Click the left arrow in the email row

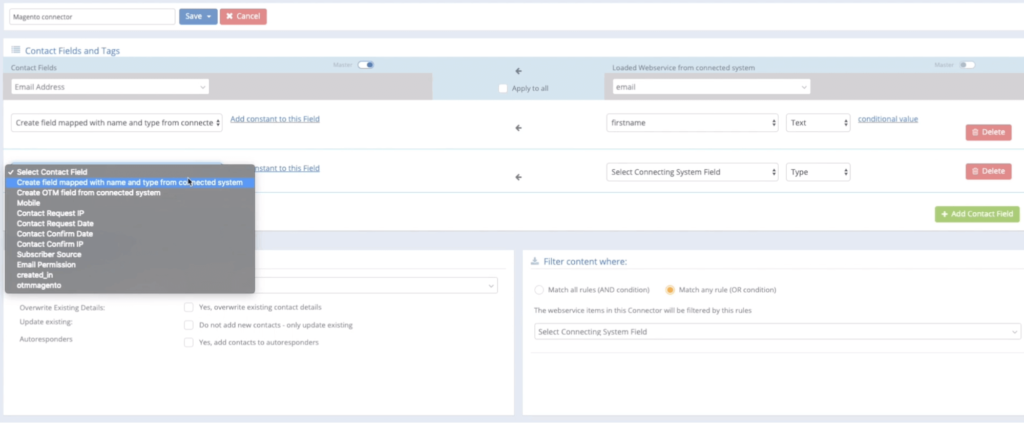(x=519, y=71)
